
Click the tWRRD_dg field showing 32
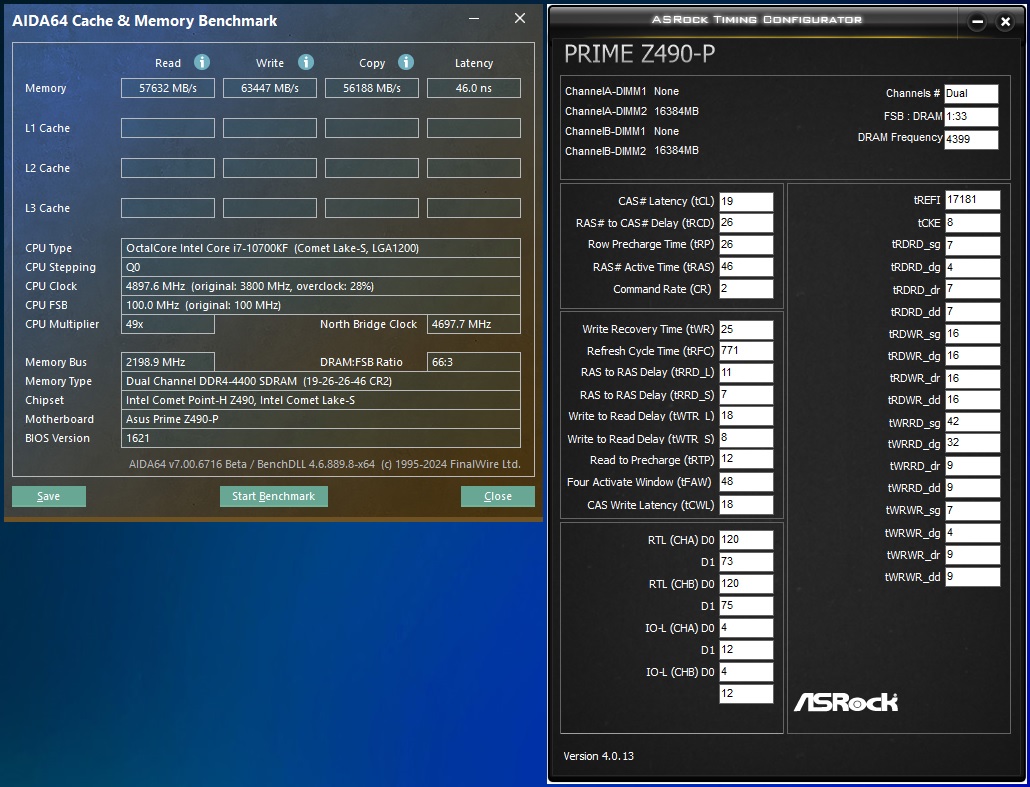(973, 443)
